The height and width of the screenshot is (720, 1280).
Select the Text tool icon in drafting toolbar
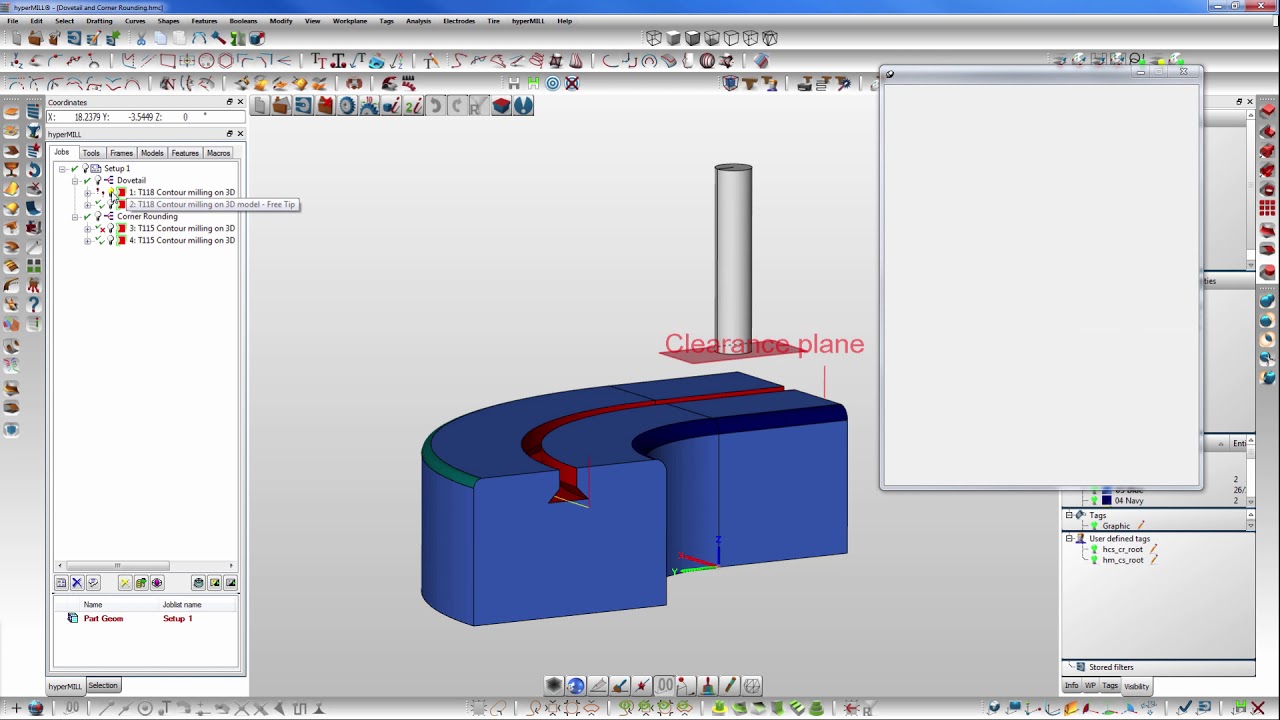pyautogui.click(x=319, y=61)
